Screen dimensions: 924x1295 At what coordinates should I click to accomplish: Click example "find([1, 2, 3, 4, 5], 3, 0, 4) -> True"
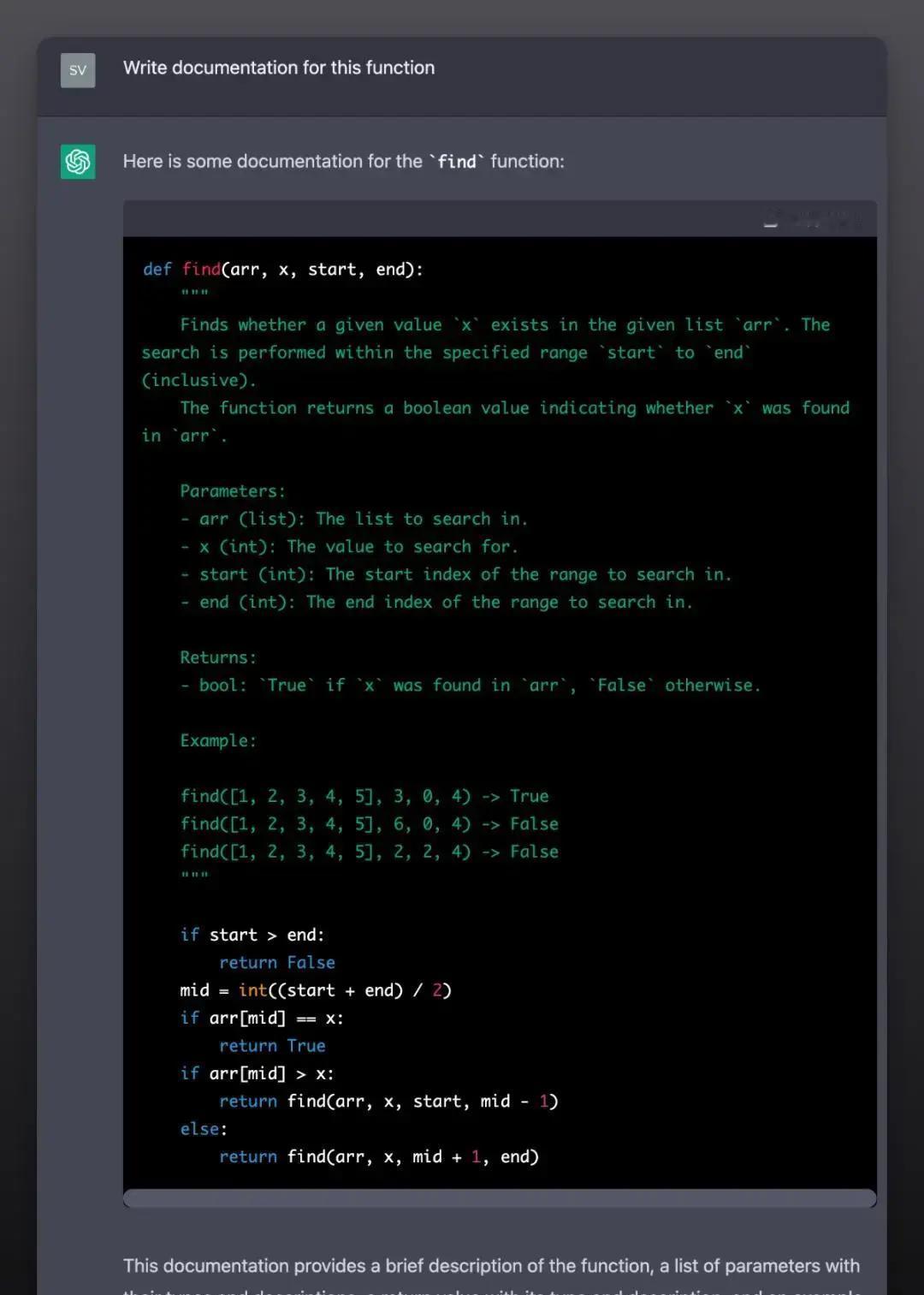click(364, 797)
